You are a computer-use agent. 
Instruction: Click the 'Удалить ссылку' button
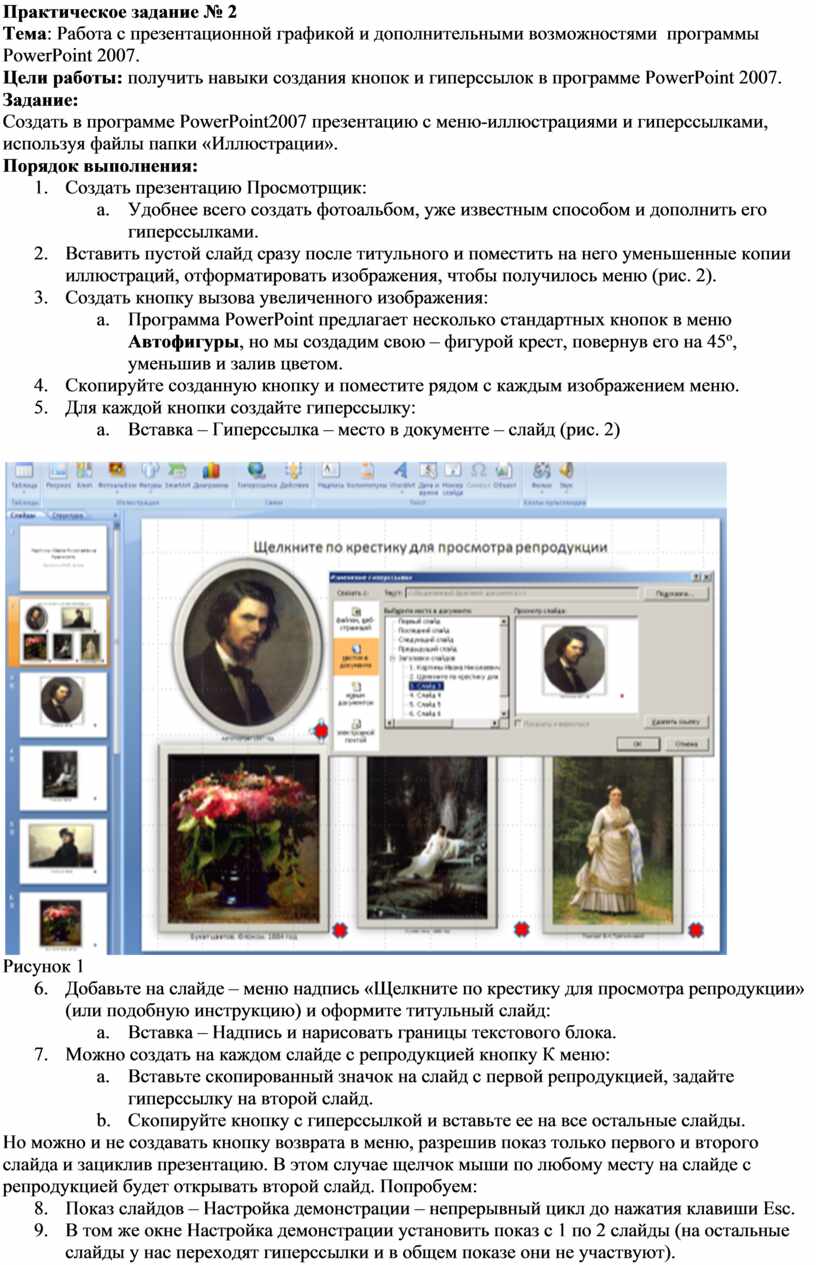[x=677, y=721]
